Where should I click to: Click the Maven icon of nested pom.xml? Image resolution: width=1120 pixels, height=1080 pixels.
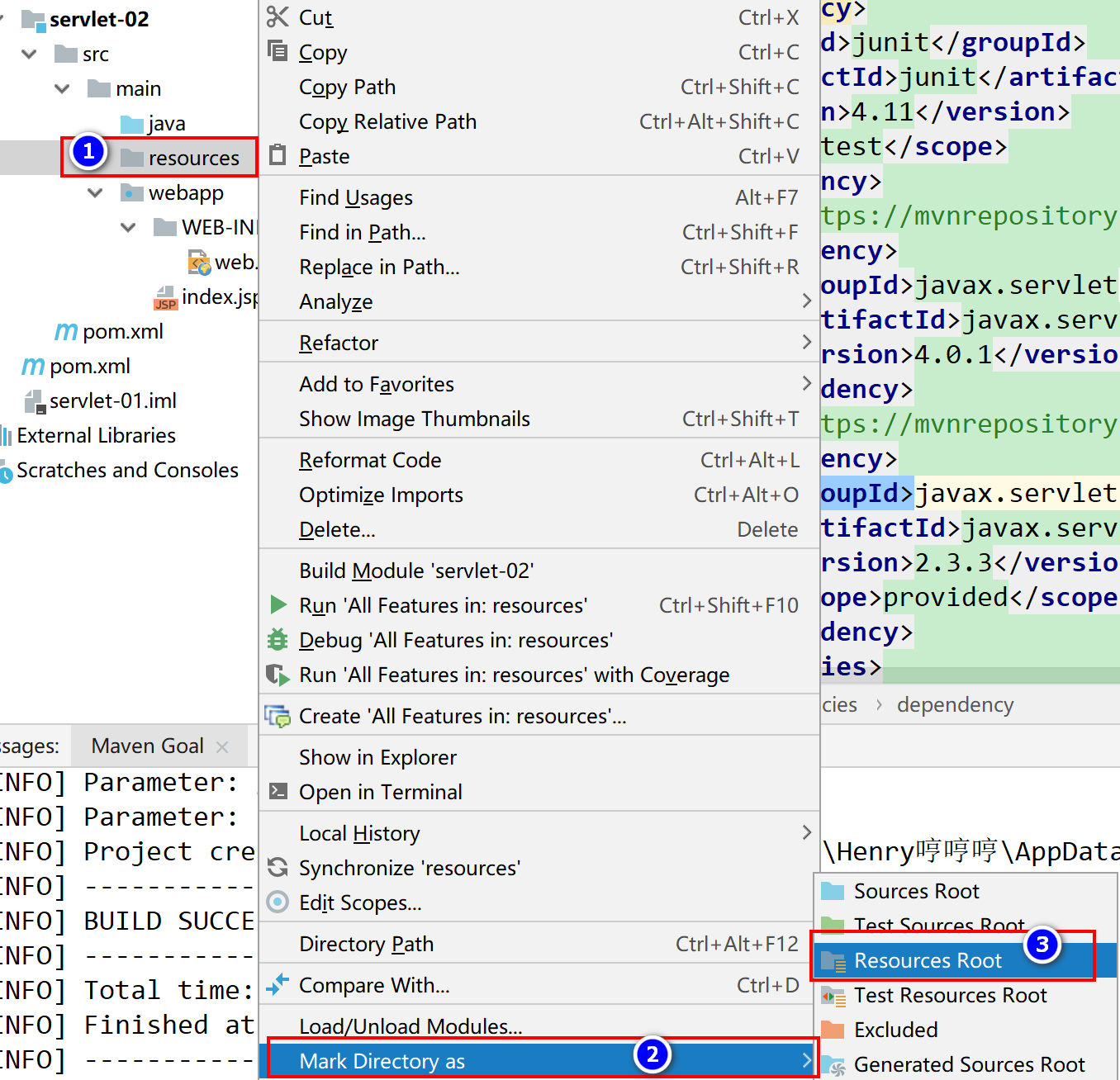click(66, 331)
